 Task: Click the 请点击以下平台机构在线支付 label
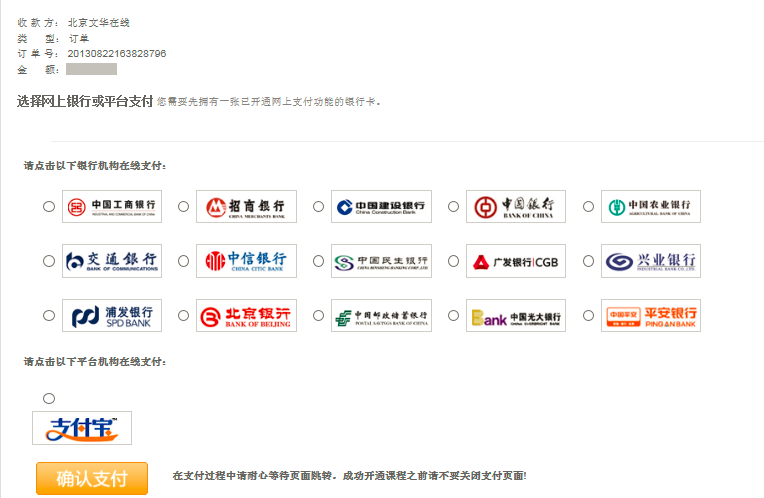tap(95, 362)
